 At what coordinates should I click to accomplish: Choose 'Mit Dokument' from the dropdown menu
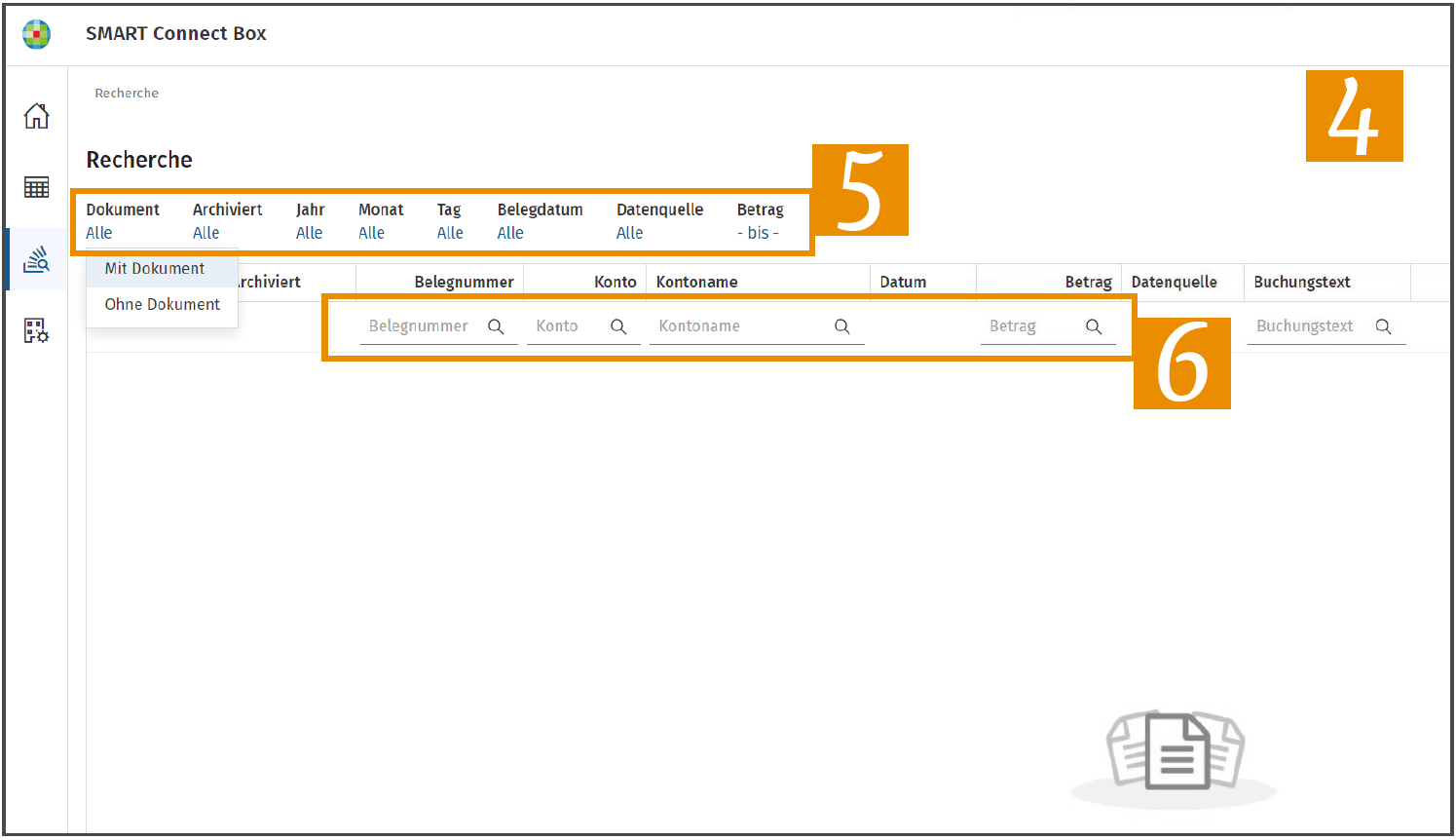pyautogui.click(x=162, y=269)
